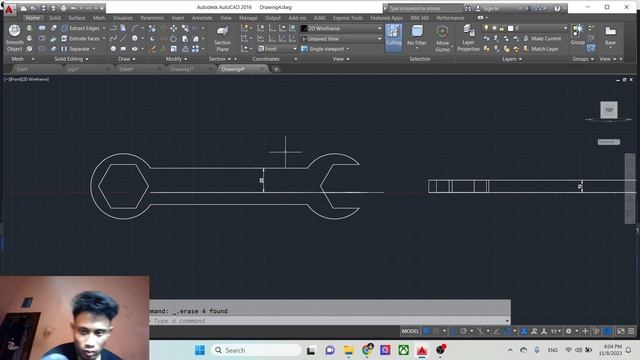
Task: Click Match Layer button
Action: [x=541, y=49]
